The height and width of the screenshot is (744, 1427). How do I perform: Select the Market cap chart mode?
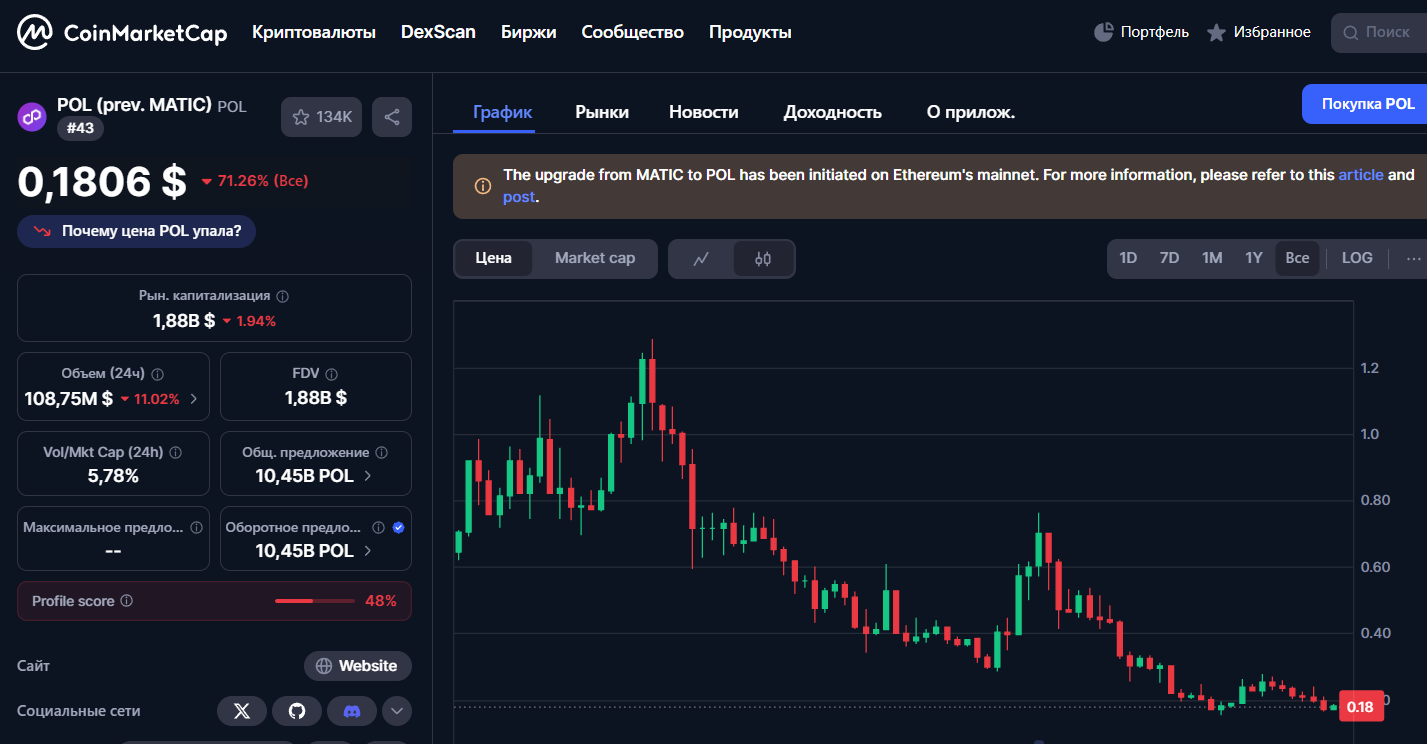pos(595,258)
